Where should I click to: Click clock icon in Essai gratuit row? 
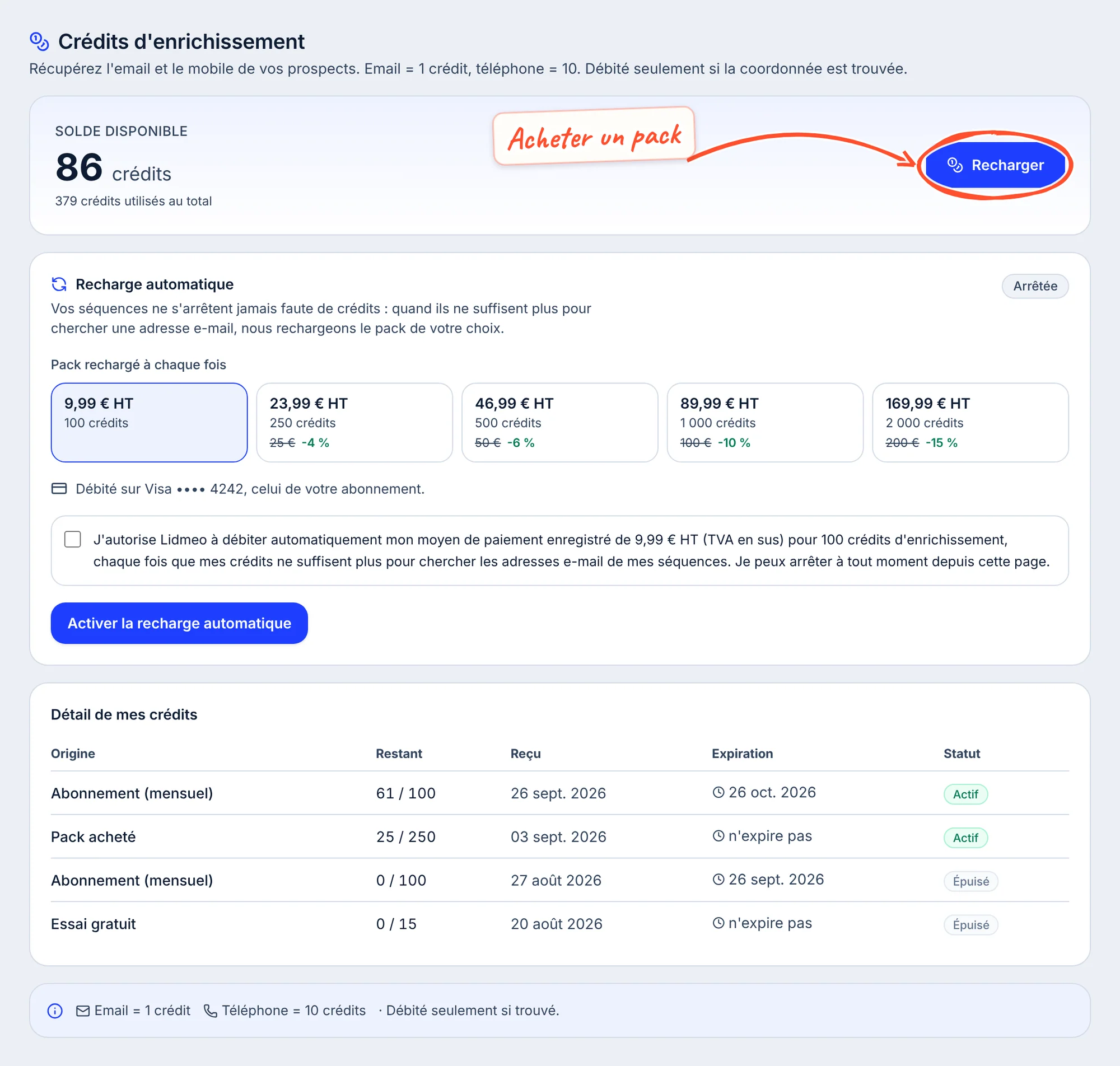coord(719,923)
